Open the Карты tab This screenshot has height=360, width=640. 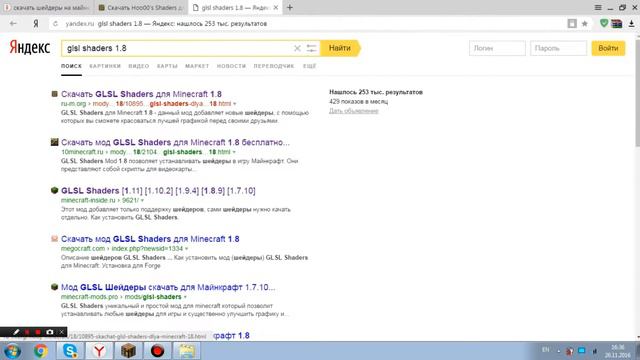(x=167, y=66)
